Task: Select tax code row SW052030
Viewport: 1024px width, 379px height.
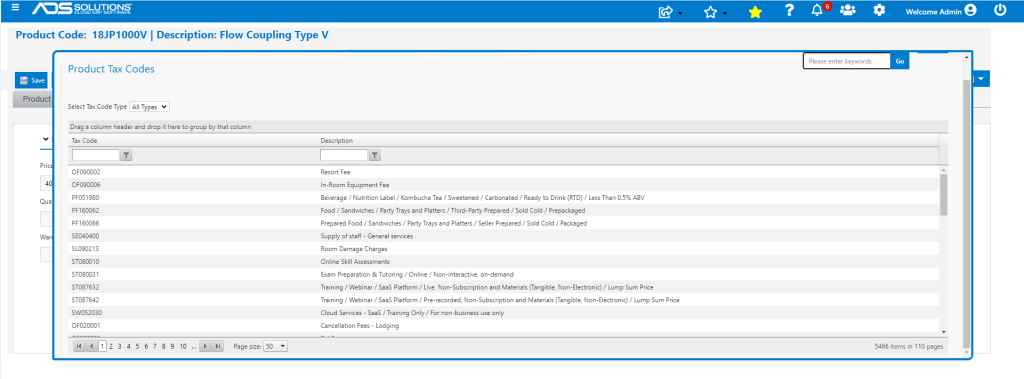Action: click(504, 313)
